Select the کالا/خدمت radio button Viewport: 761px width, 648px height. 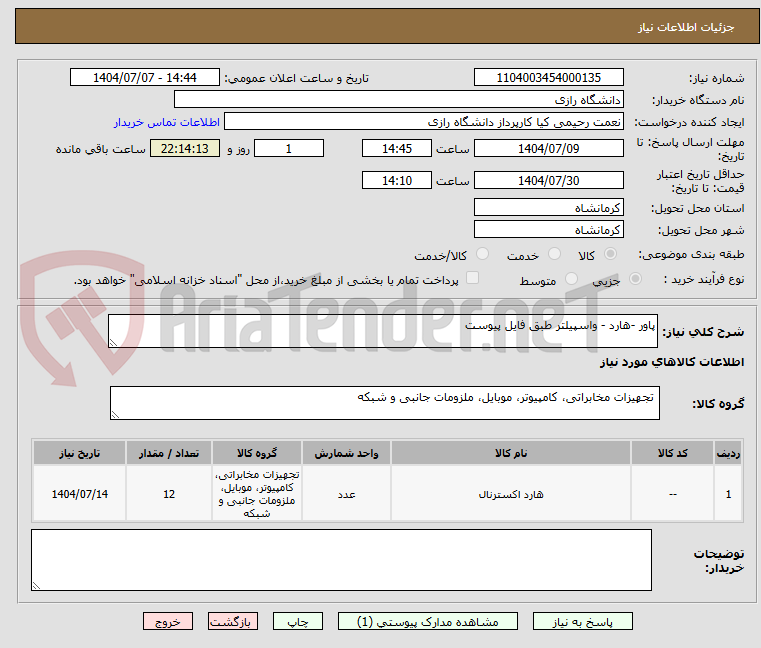pos(482,254)
